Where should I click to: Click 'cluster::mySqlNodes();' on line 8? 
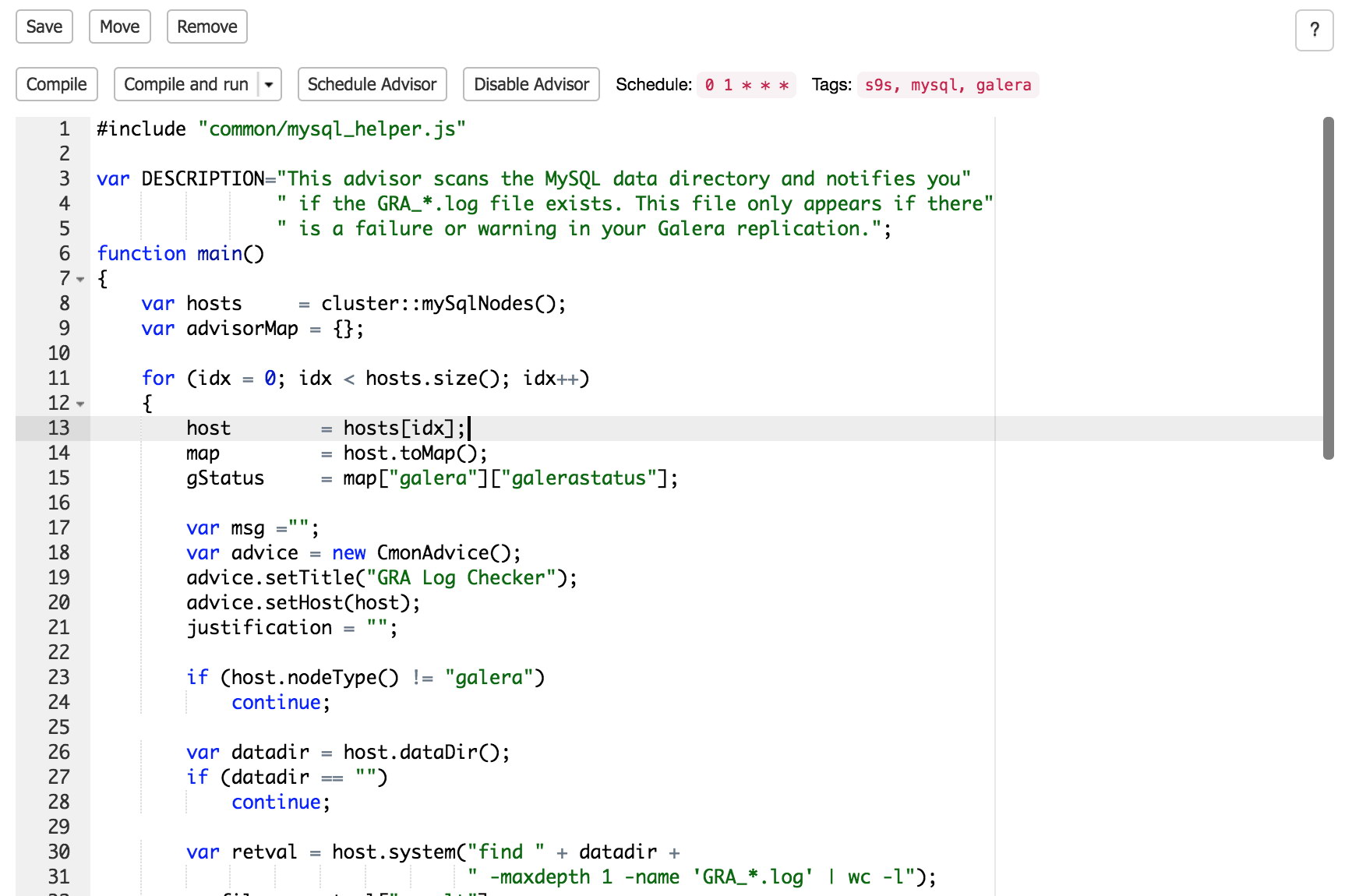443,303
